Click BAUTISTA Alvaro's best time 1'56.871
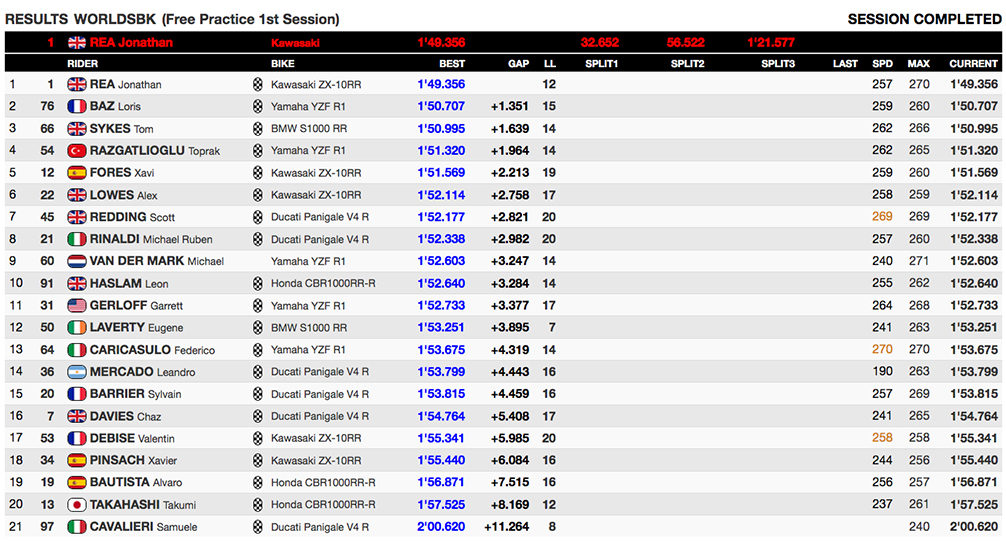The image size is (1006, 541). pyautogui.click(x=441, y=483)
